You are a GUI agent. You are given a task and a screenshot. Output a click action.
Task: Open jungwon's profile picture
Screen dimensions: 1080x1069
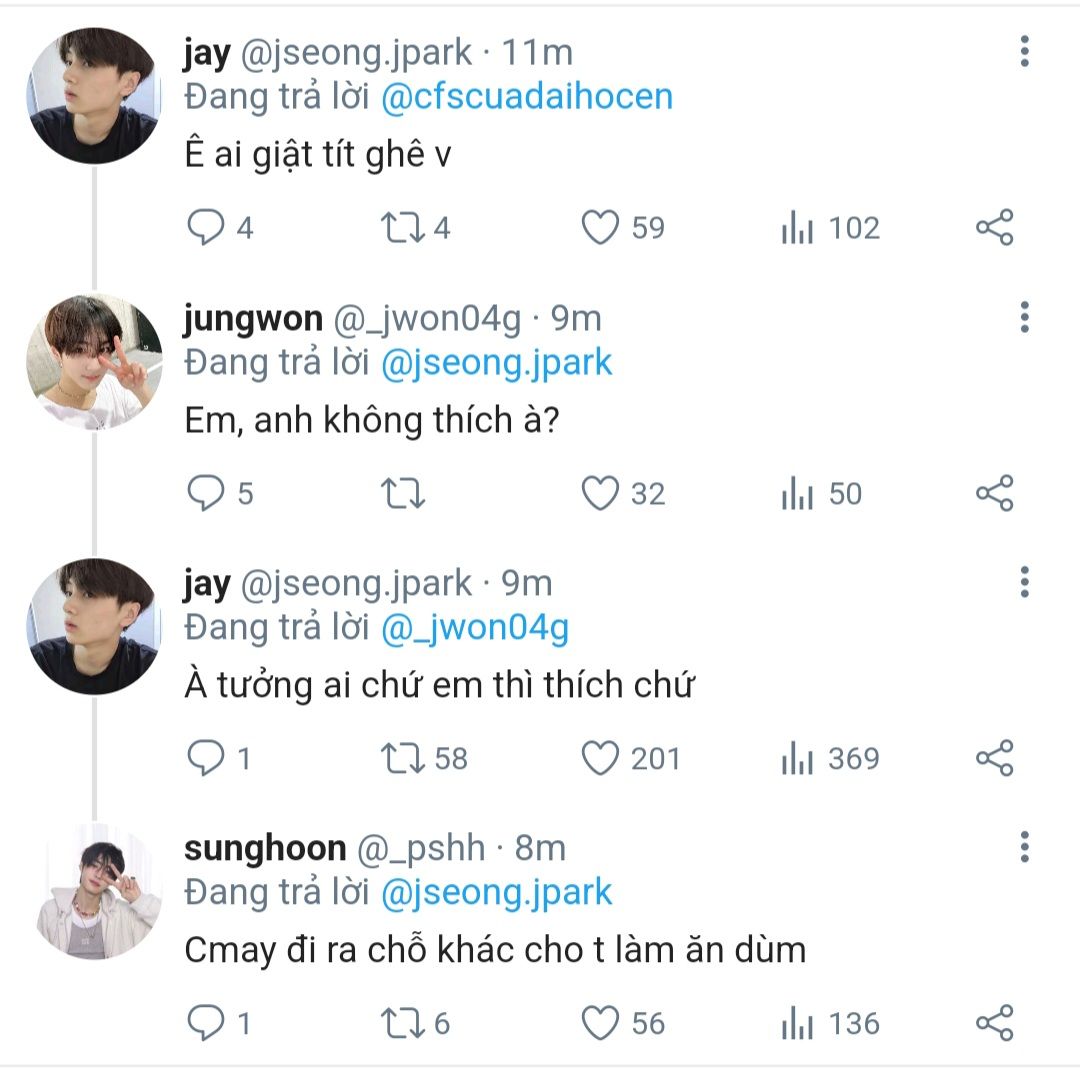[94, 362]
